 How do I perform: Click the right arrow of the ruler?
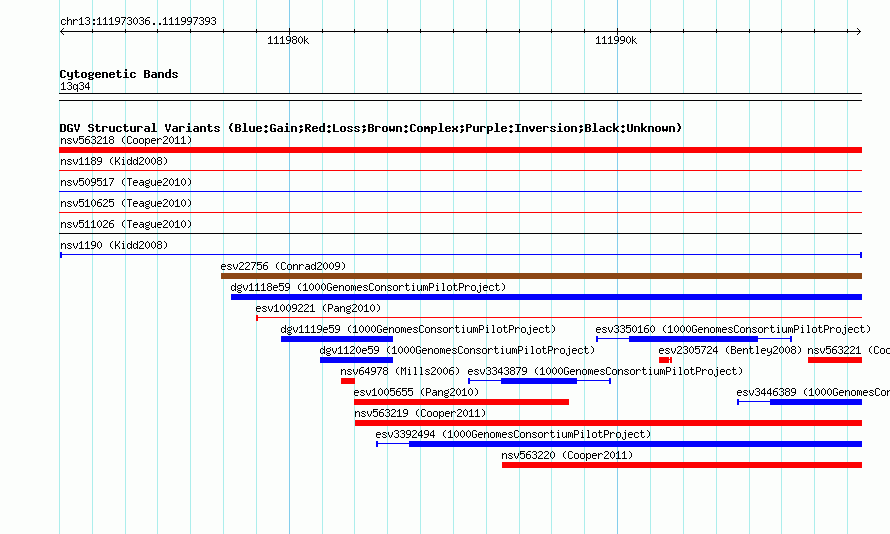tap(859, 31)
